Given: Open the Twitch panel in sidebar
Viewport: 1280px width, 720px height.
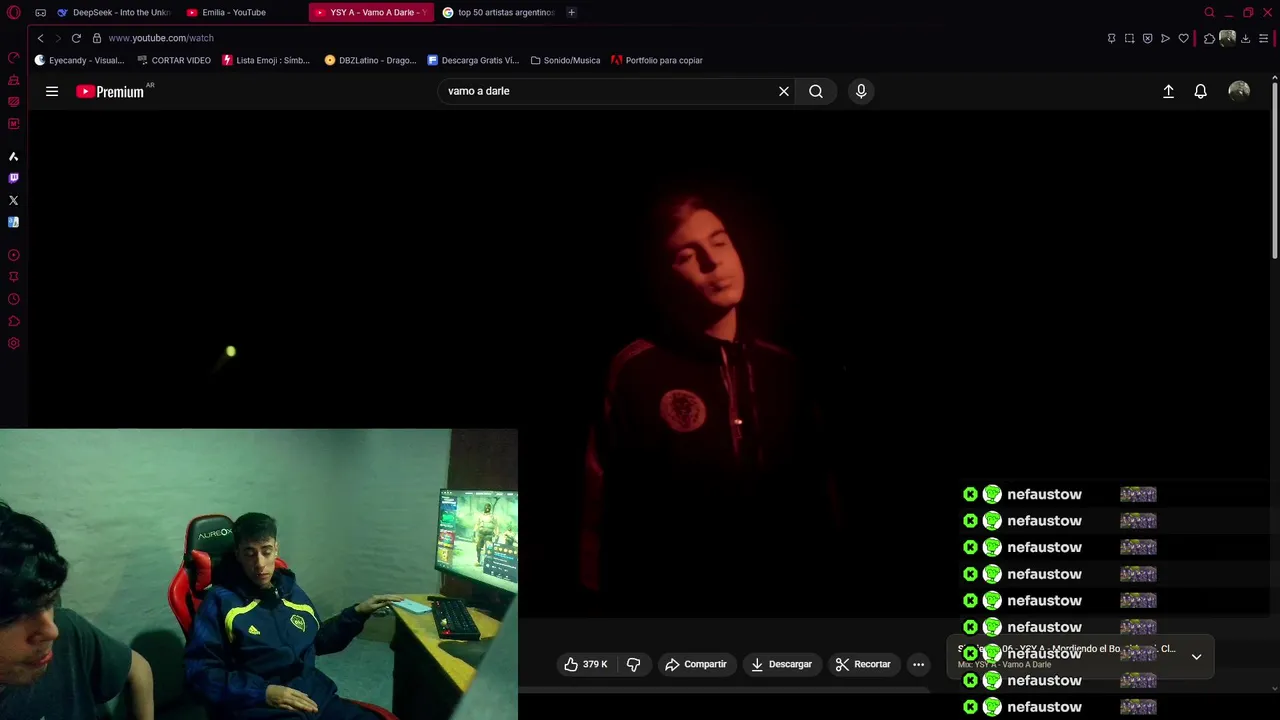Looking at the screenshot, I should (x=14, y=178).
